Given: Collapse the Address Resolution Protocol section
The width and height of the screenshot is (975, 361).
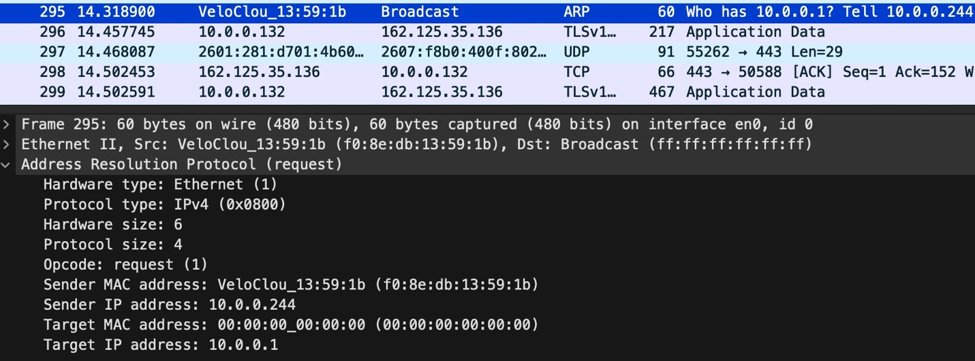Looking at the screenshot, I should (6, 165).
